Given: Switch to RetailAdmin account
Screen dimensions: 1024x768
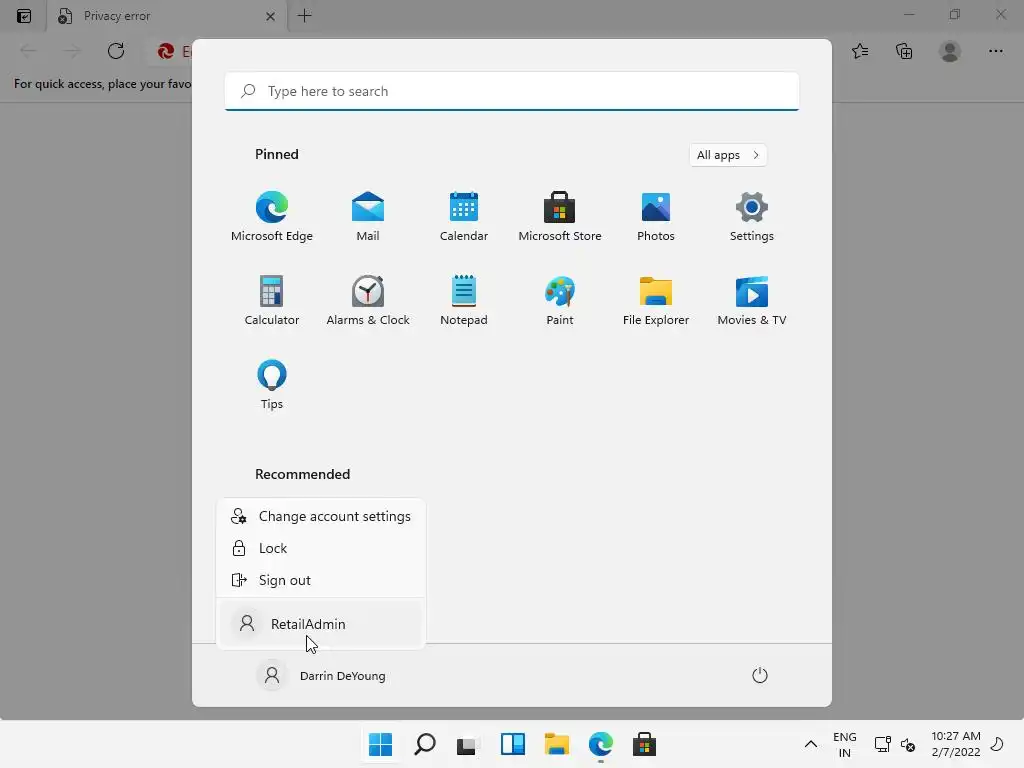Looking at the screenshot, I should pos(321,624).
